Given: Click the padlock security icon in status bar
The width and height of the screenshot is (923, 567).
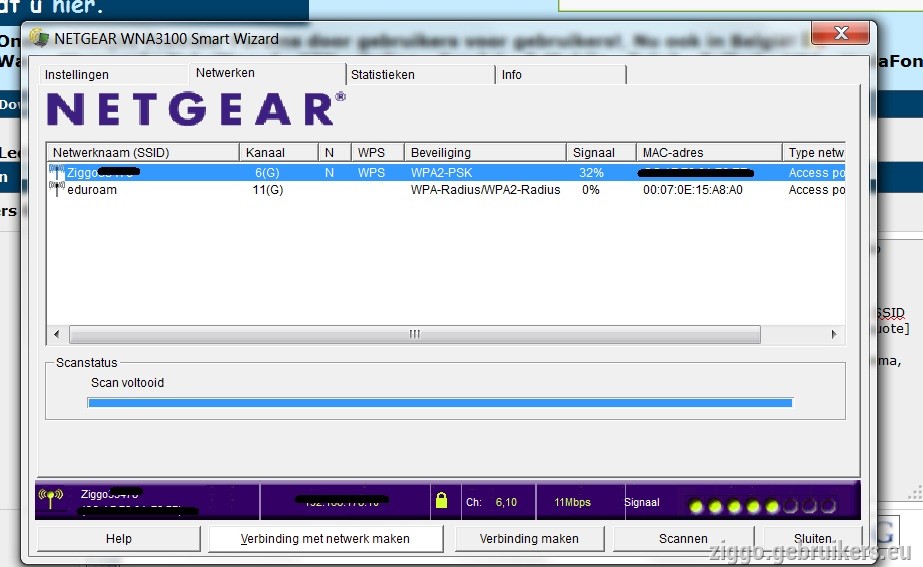Looking at the screenshot, I should point(441,500).
